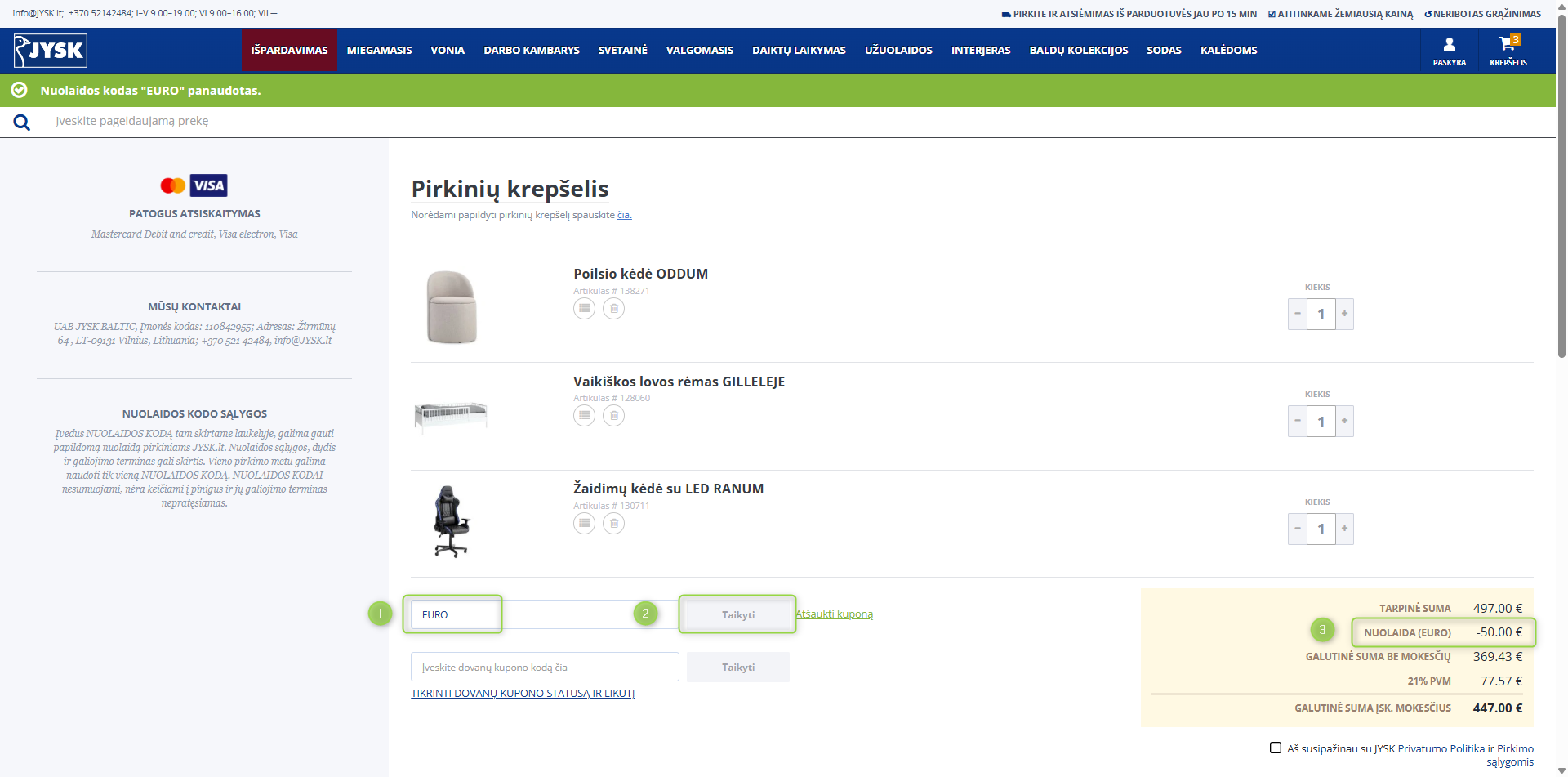Click the search magnifier icon
The width and height of the screenshot is (1568, 777).
[22, 123]
